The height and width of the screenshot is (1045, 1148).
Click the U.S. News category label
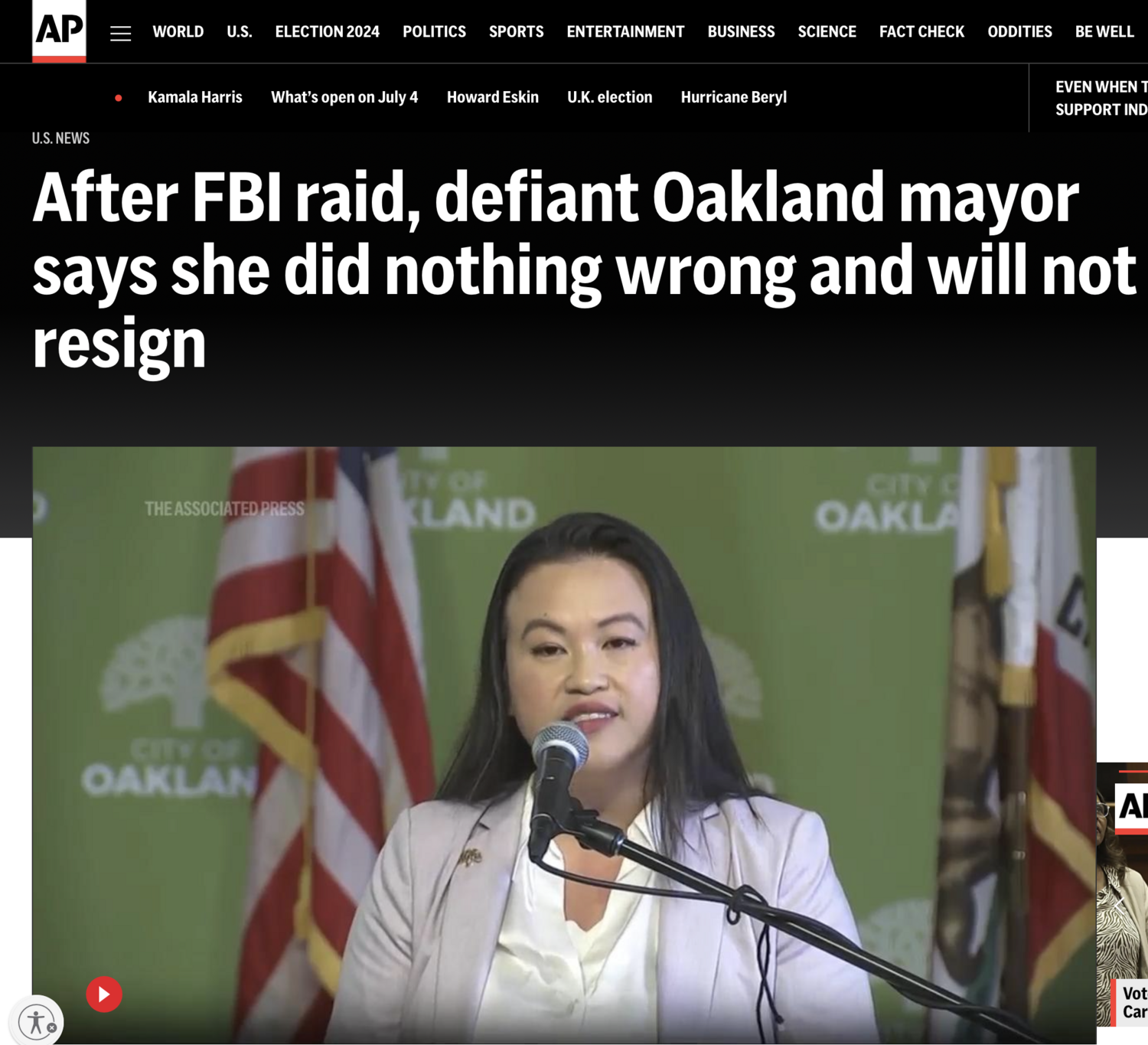pos(61,138)
